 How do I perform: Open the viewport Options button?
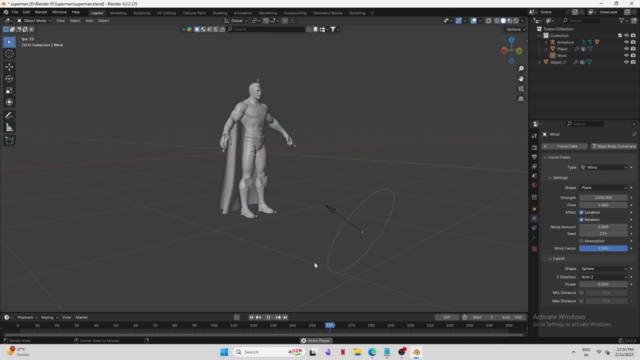point(515,29)
